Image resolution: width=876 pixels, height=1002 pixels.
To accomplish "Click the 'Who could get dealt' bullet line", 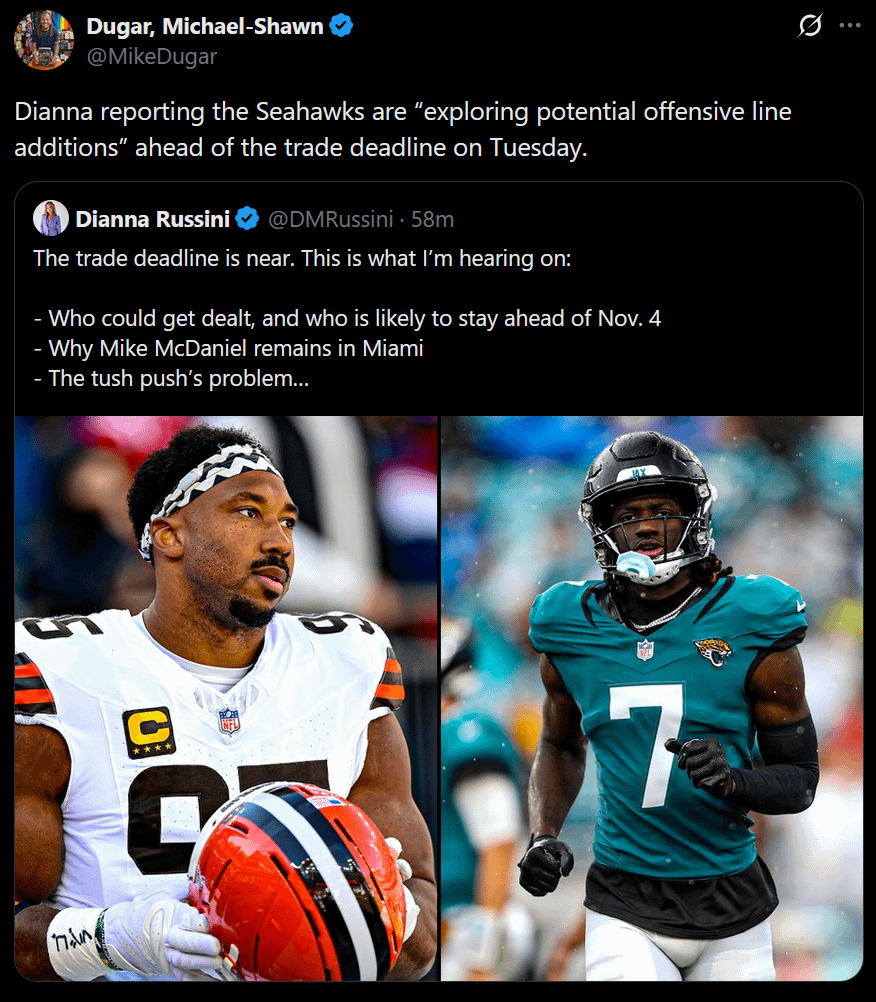I will point(347,318).
